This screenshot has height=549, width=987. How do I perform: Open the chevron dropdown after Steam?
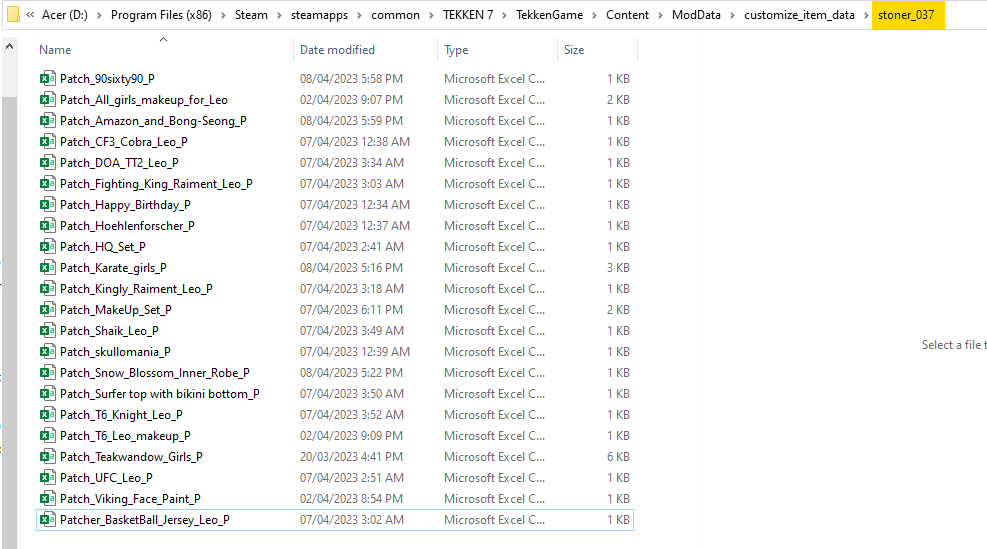[279, 15]
